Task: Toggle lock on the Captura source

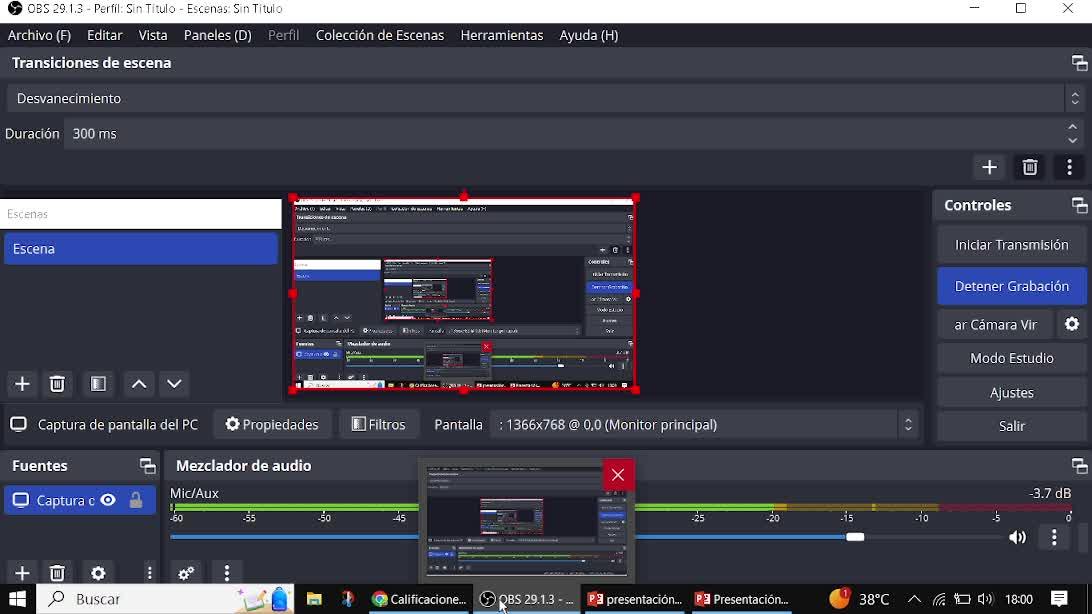Action: pyautogui.click(x=136, y=501)
